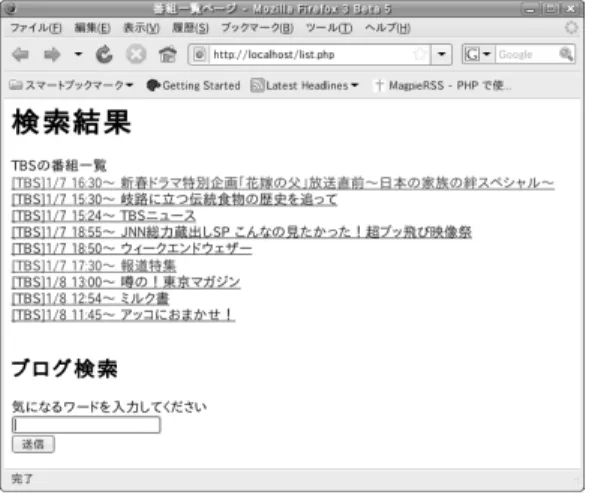This screenshot has height=498, width=592.
Task: Open the 1/7 18:50 ウィークエンドウェザー link
Action: tap(132, 249)
